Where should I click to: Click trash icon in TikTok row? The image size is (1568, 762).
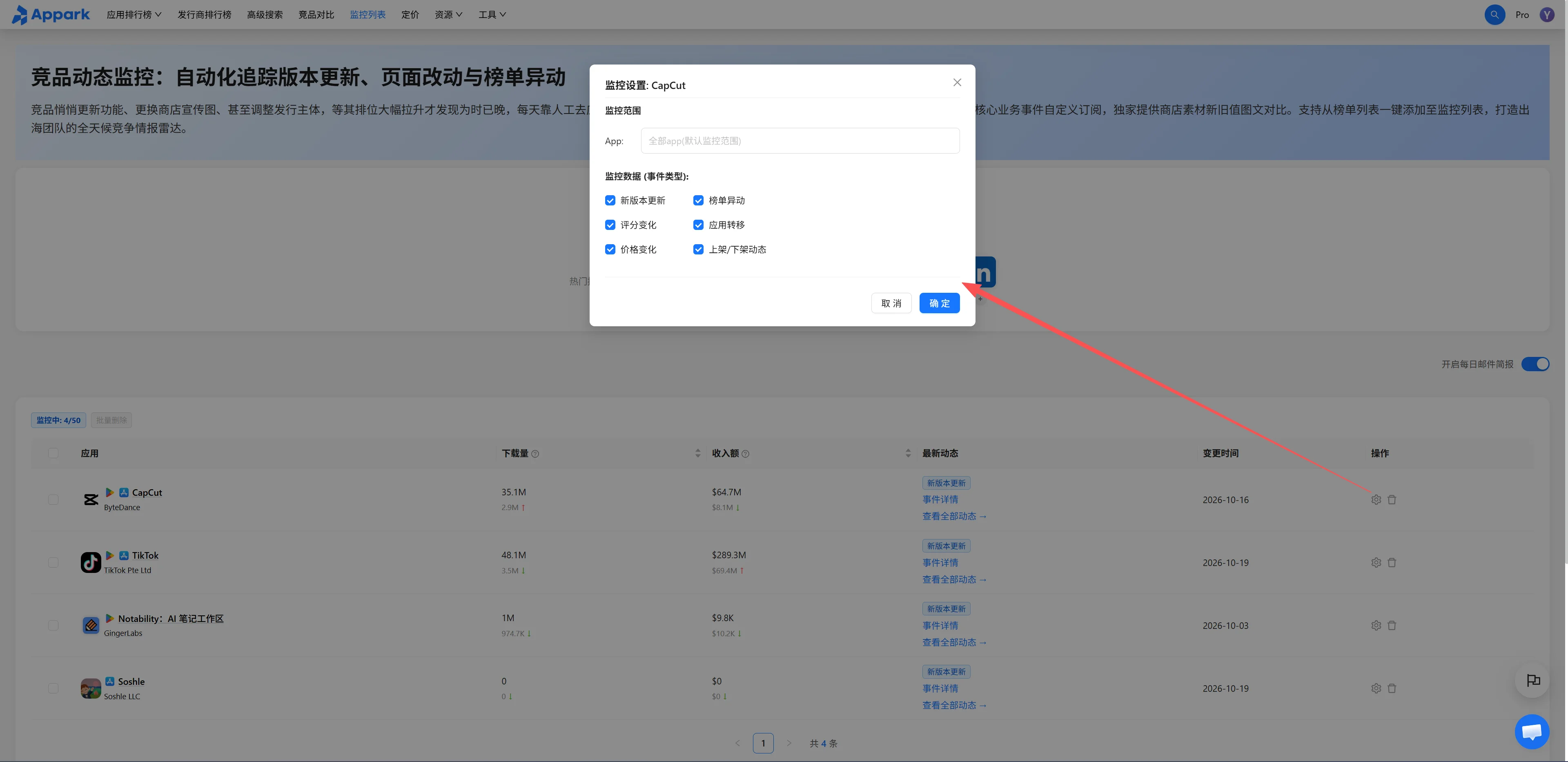(x=1392, y=562)
